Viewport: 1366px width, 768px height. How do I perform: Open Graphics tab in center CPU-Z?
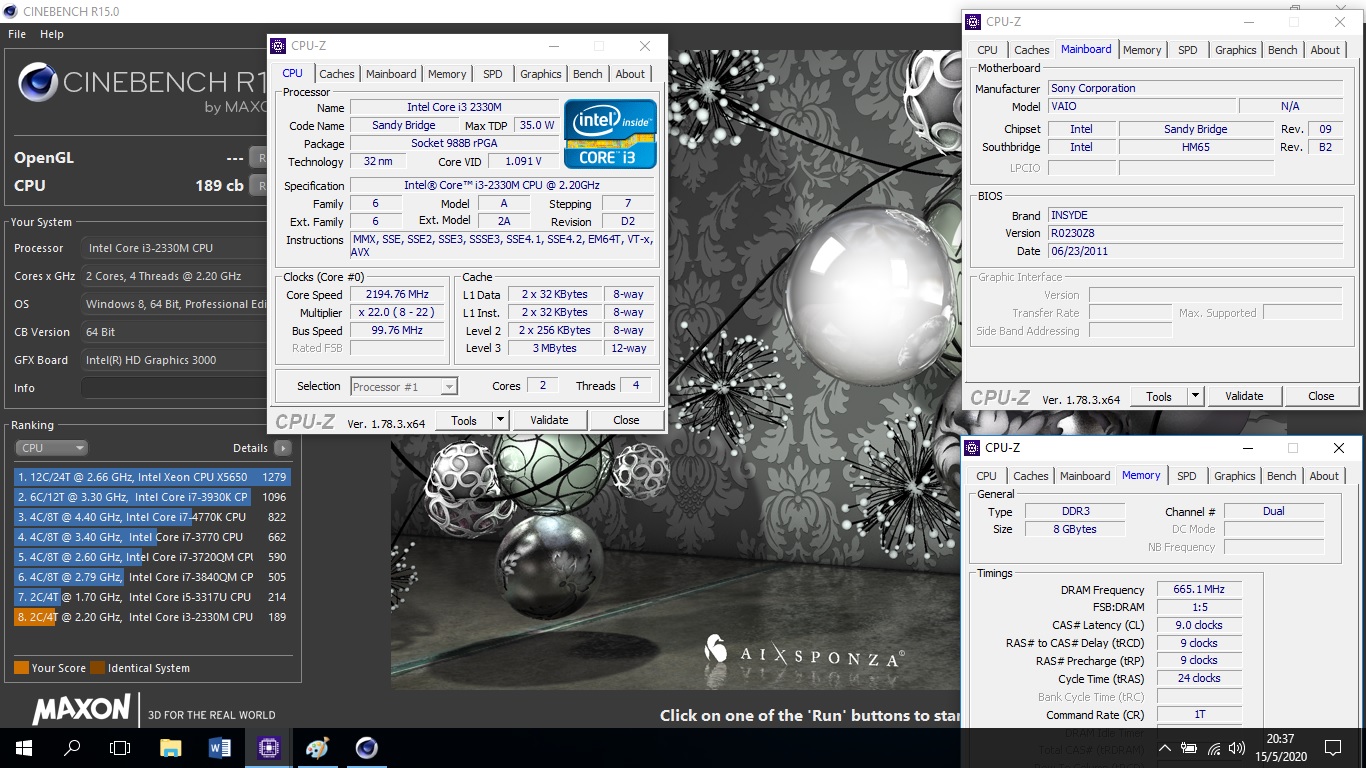541,74
